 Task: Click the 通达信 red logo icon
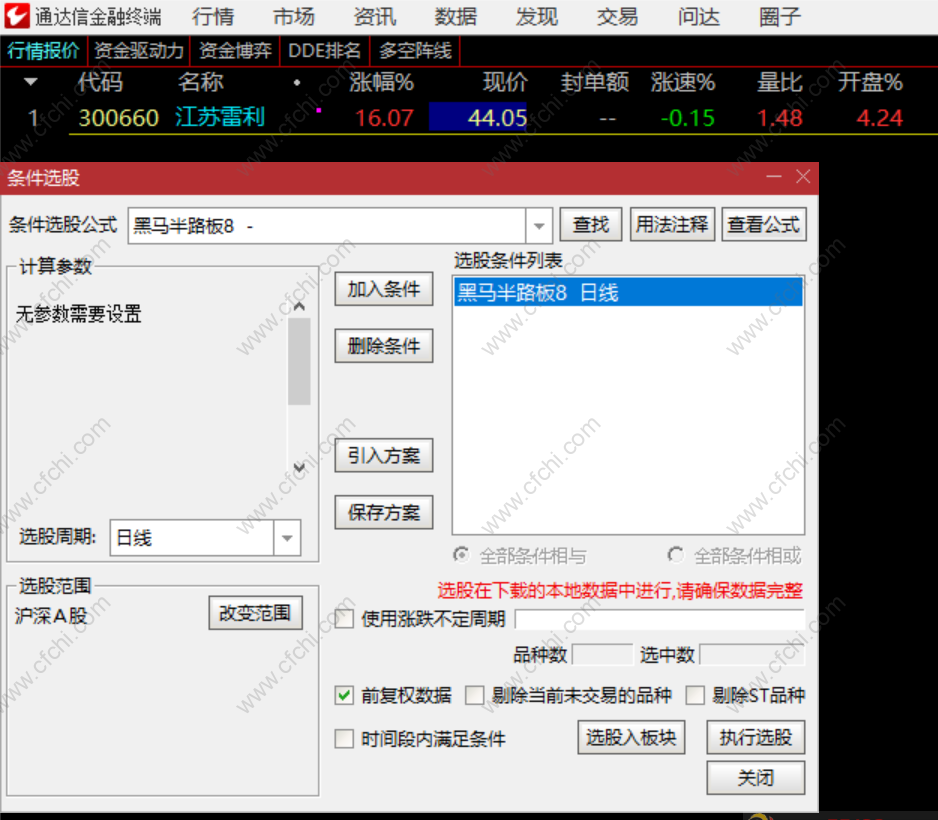(x=16, y=16)
